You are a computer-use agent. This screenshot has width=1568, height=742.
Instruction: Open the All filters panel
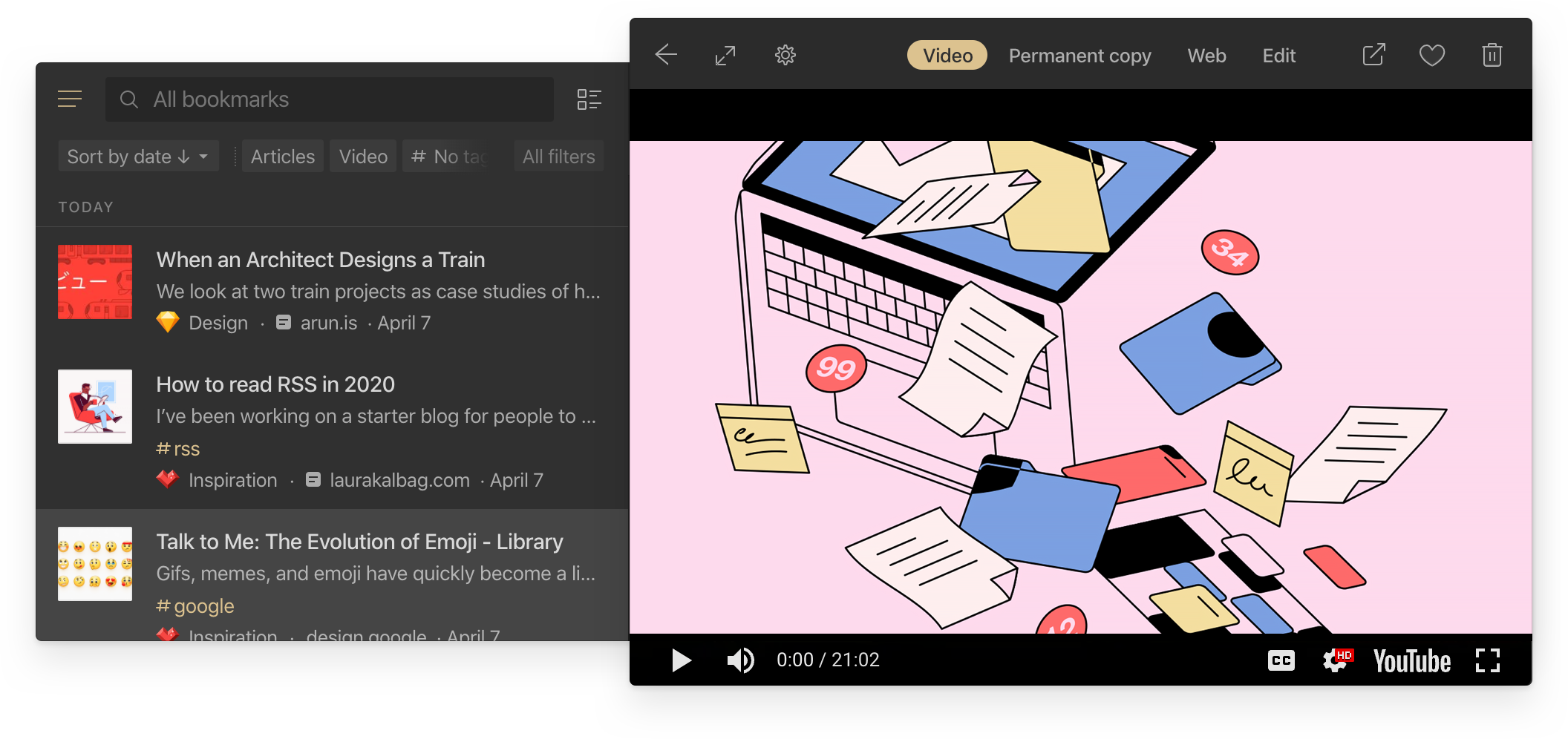[x=558, y=156]
